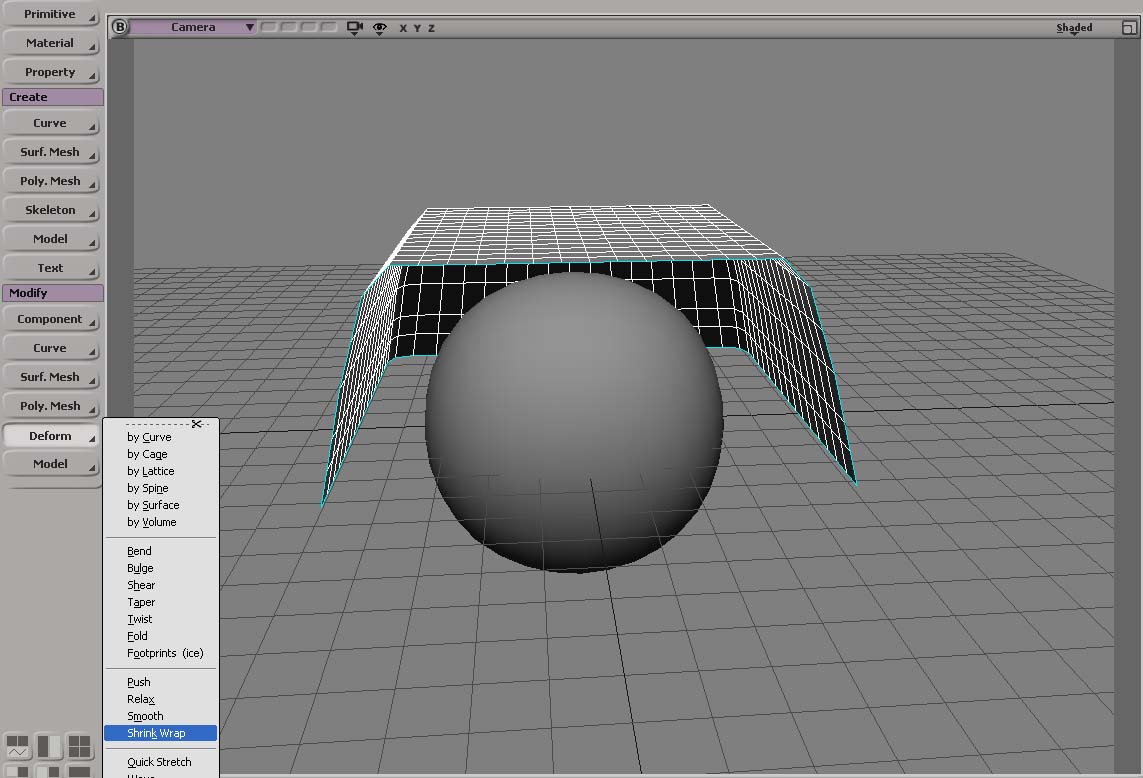Apply the Bend deformer
Screen dimensions: 1143x778
pyautogui.click(x=160, y=551)
